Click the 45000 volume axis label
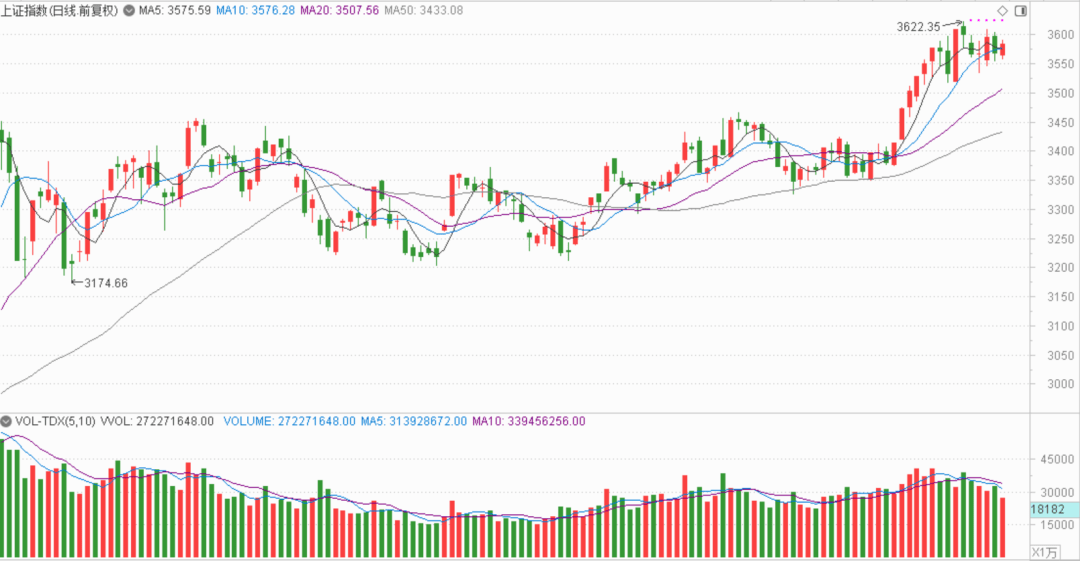Image resolution: width=1080 pixels, height=561 pixels. (1057, 459)
